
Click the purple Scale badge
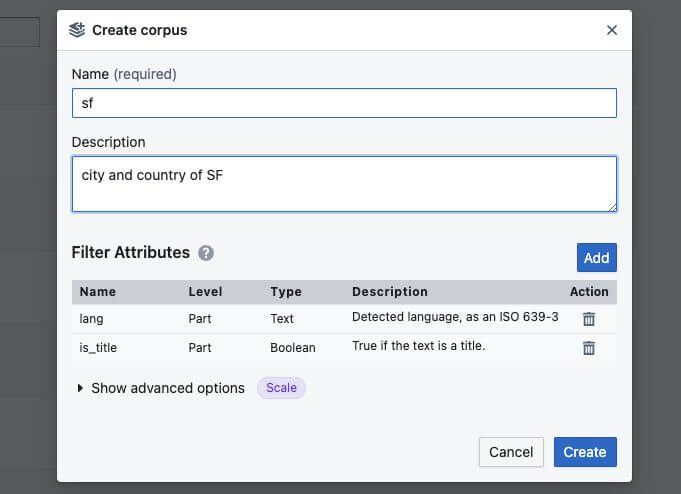point(281,388)
